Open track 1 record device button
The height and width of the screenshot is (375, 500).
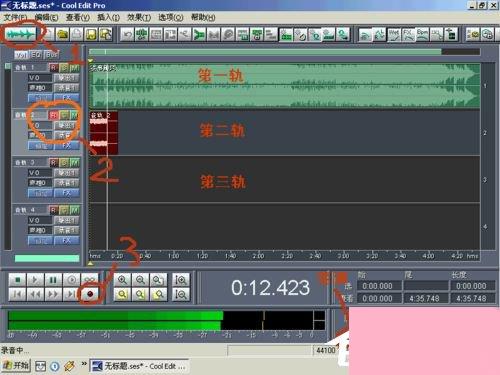tap(67, 88)
